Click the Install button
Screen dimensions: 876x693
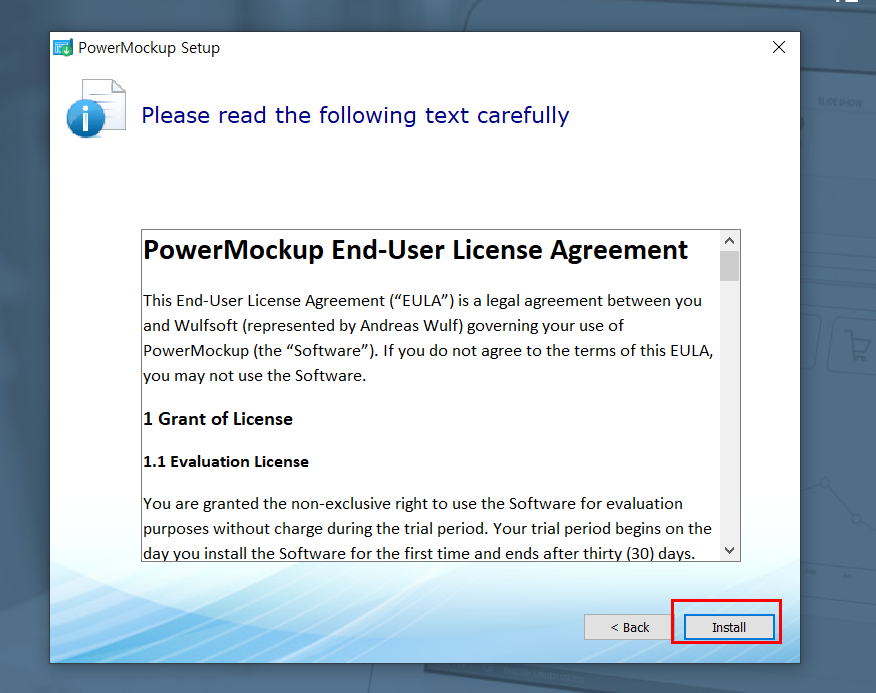[x=729, y=627]
